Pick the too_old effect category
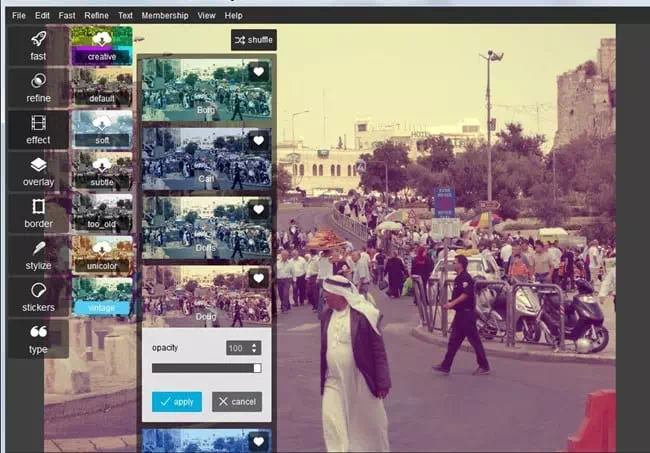 pyautogui.click(x=102, y=213)
